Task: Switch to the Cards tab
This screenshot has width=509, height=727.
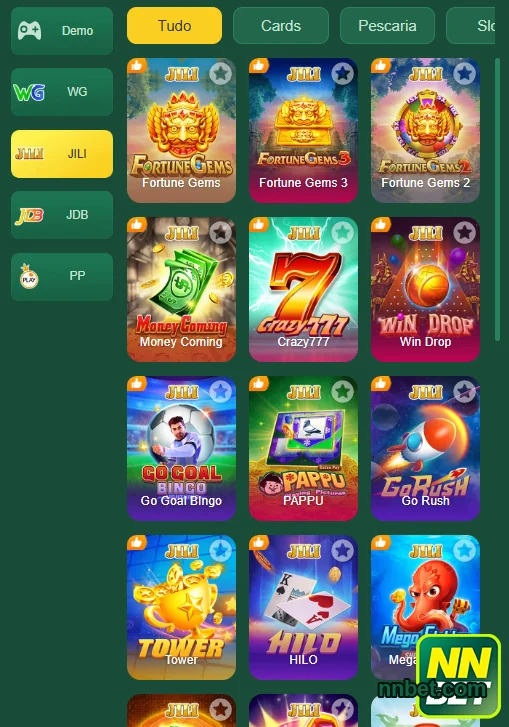Action: [x=281, y=26]
